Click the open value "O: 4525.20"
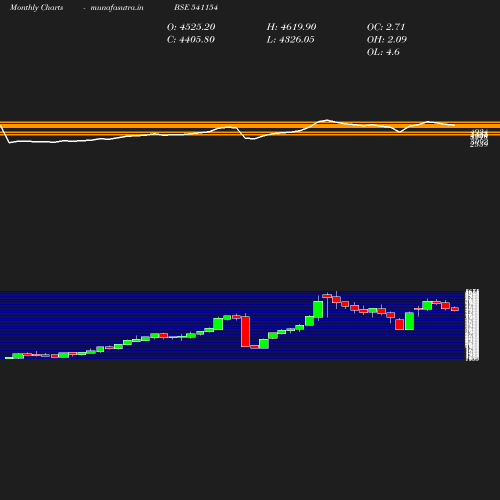This screenshot has height=500, width=500. (191, 27)
